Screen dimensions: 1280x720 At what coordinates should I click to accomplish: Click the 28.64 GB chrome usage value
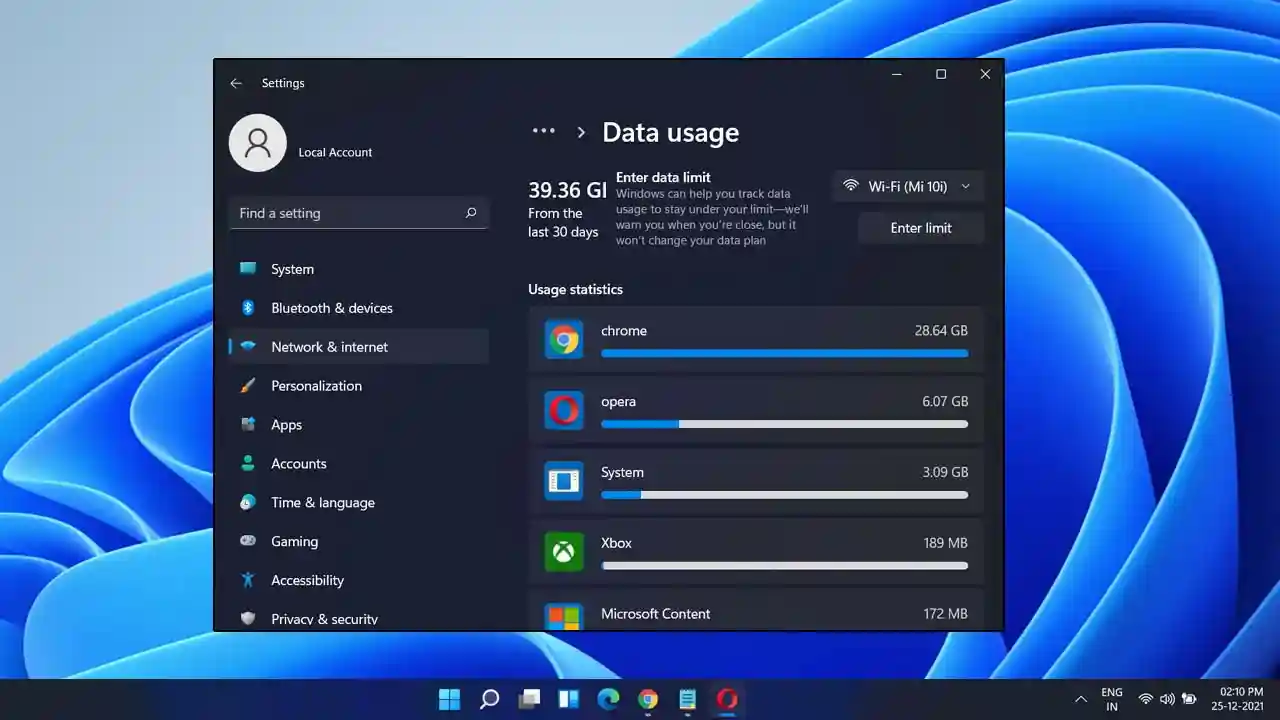(941, 331)
